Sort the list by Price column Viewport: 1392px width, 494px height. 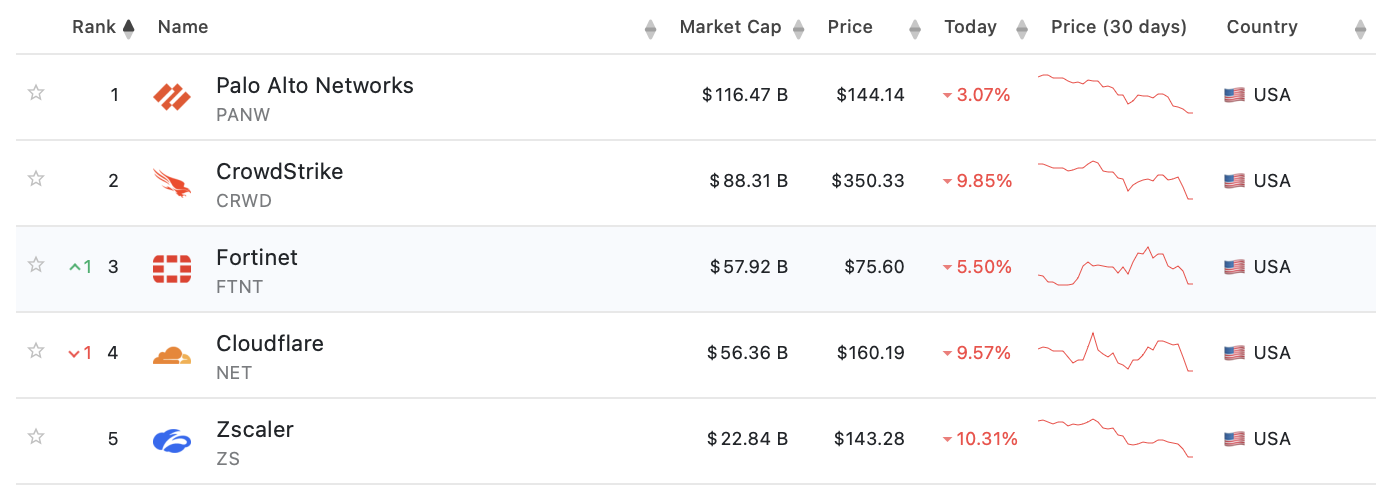[x=850, y=28]
